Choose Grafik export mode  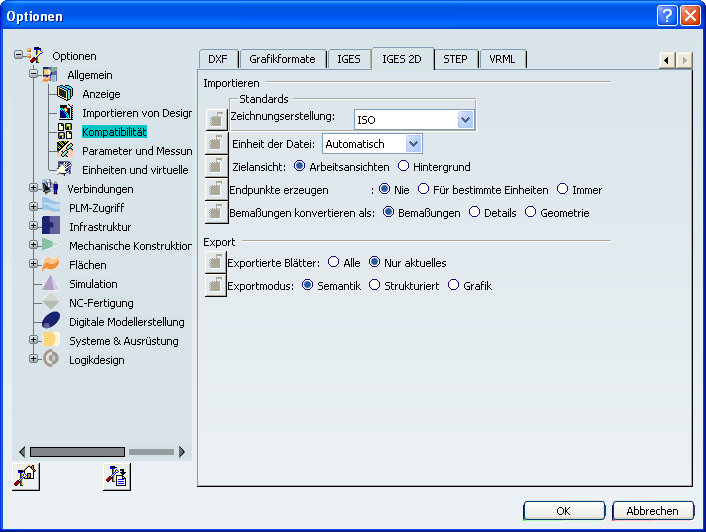454,286
